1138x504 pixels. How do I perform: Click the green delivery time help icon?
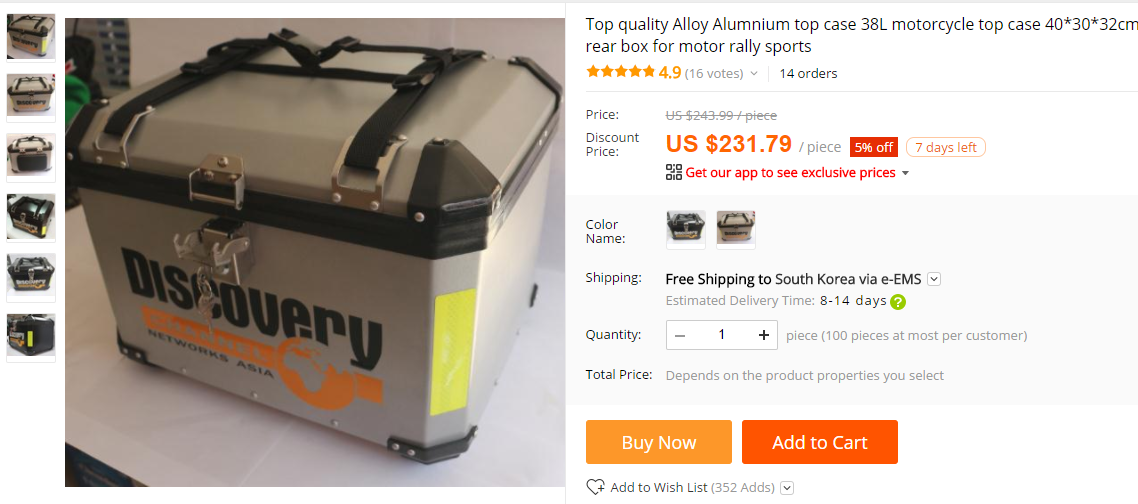point(898,301)
